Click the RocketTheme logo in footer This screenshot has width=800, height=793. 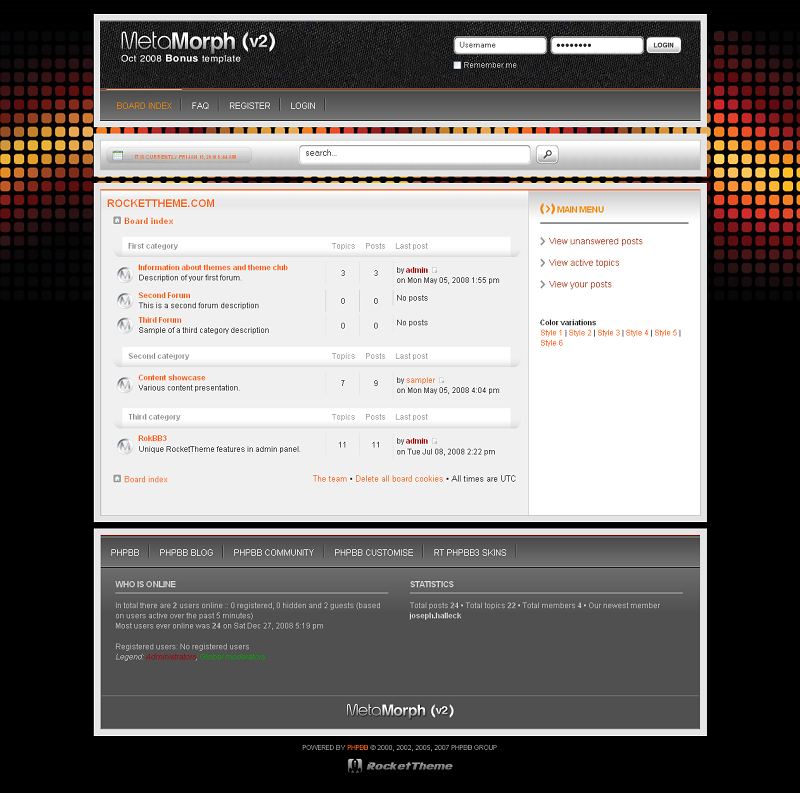click(400, 765)
